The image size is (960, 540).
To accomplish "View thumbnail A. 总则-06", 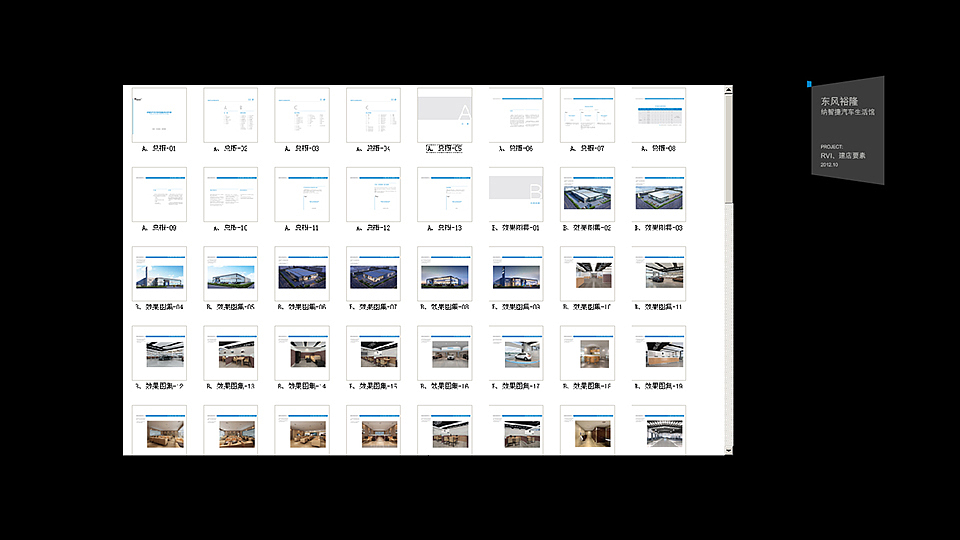I will tap(516, 115).
